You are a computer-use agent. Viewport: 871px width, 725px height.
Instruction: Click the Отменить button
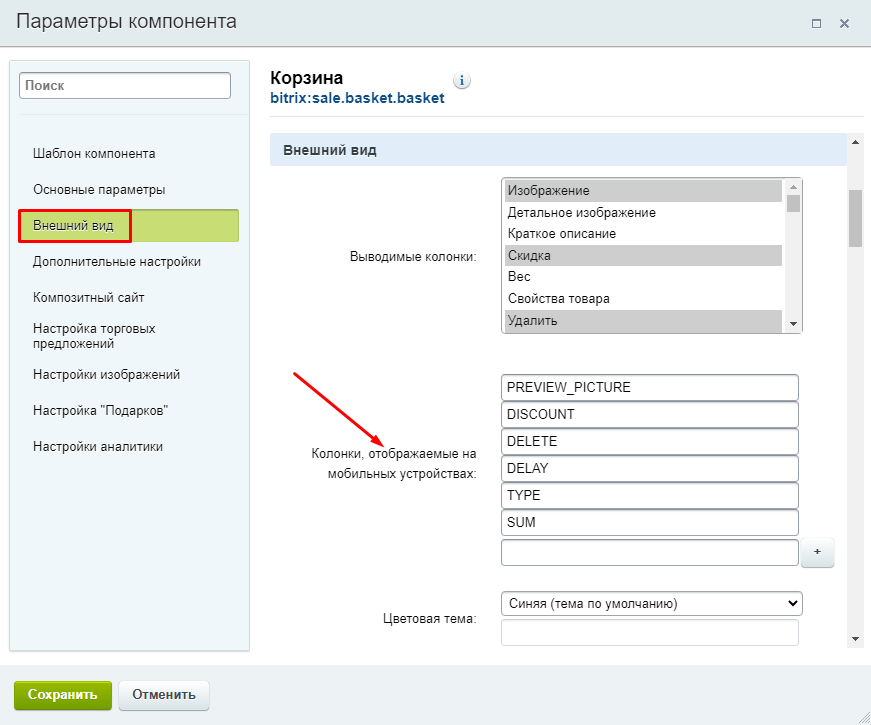164,695
